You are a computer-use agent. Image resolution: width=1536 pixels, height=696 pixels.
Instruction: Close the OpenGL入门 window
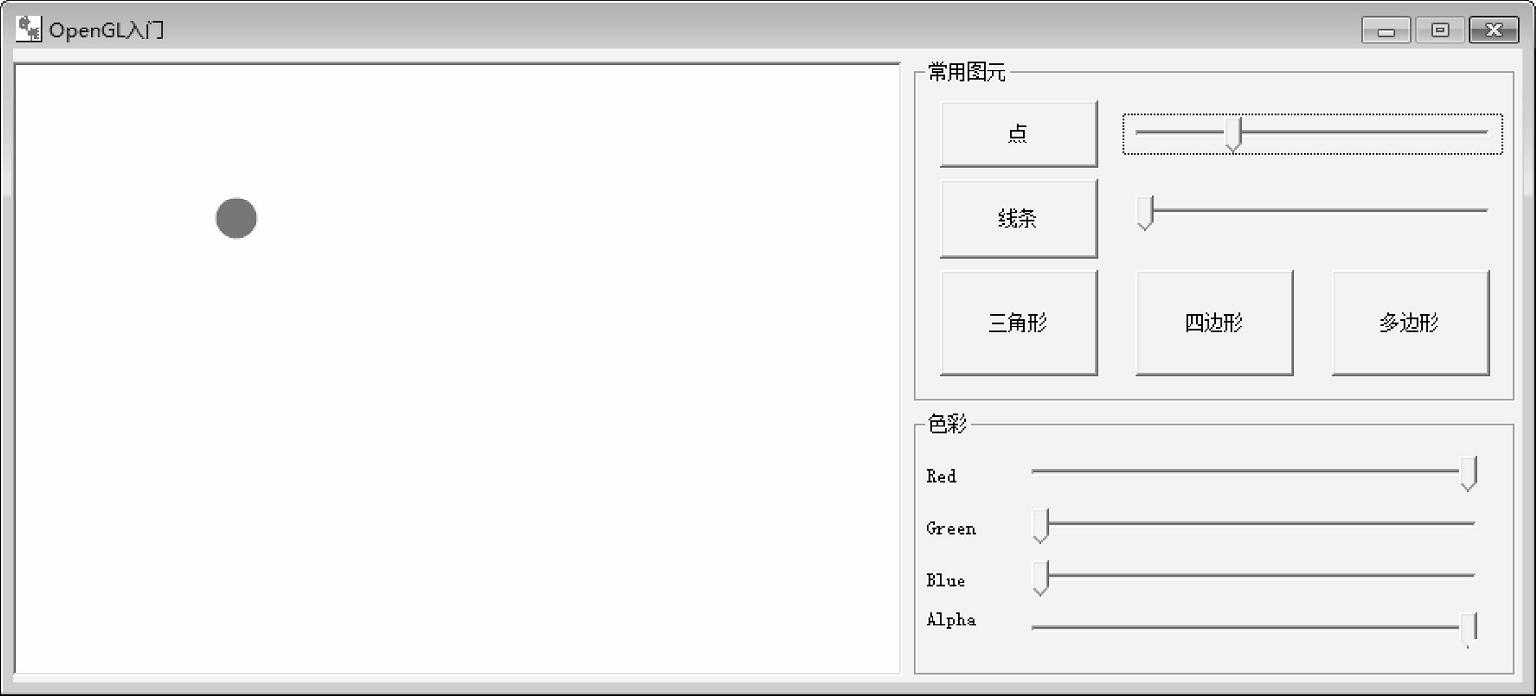point(1494,31)
